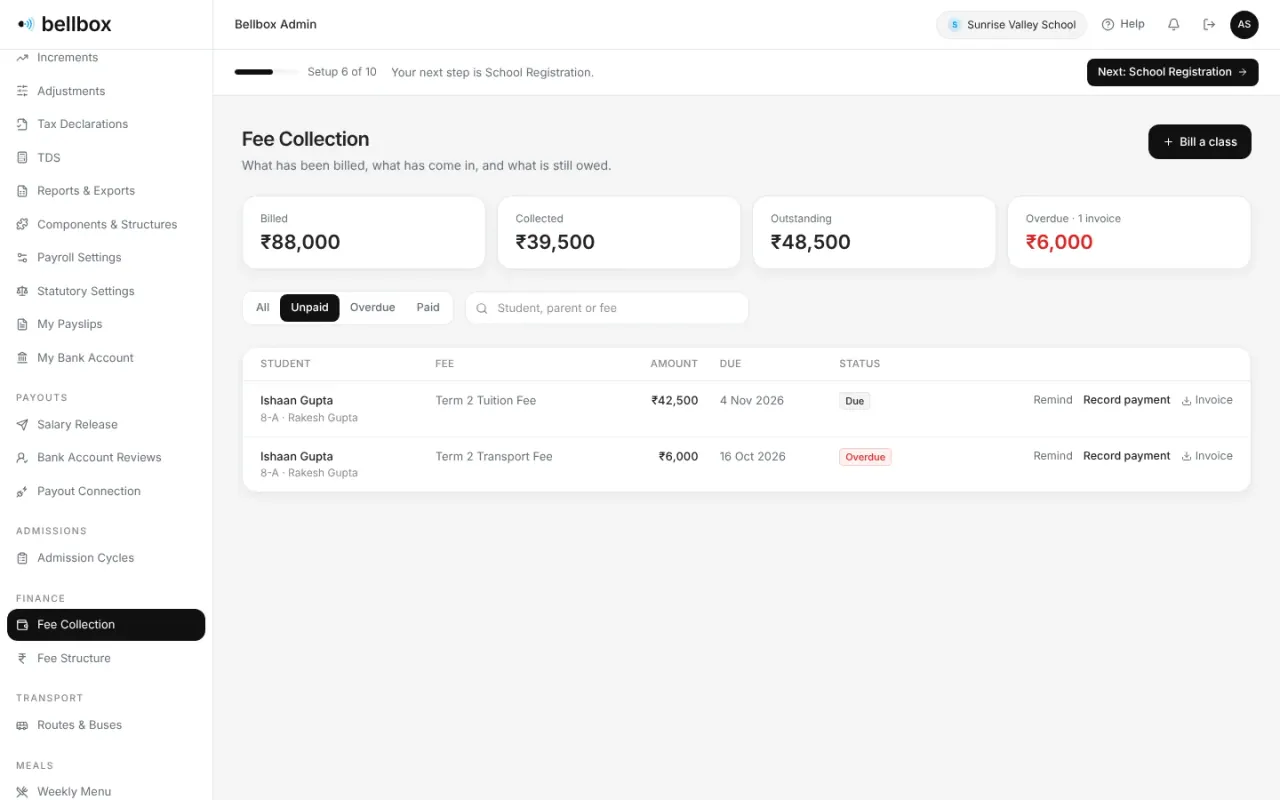This screenshot has width=1280, height=800.
Task: Open notifications bell icon
Action: click(1174, 24)
